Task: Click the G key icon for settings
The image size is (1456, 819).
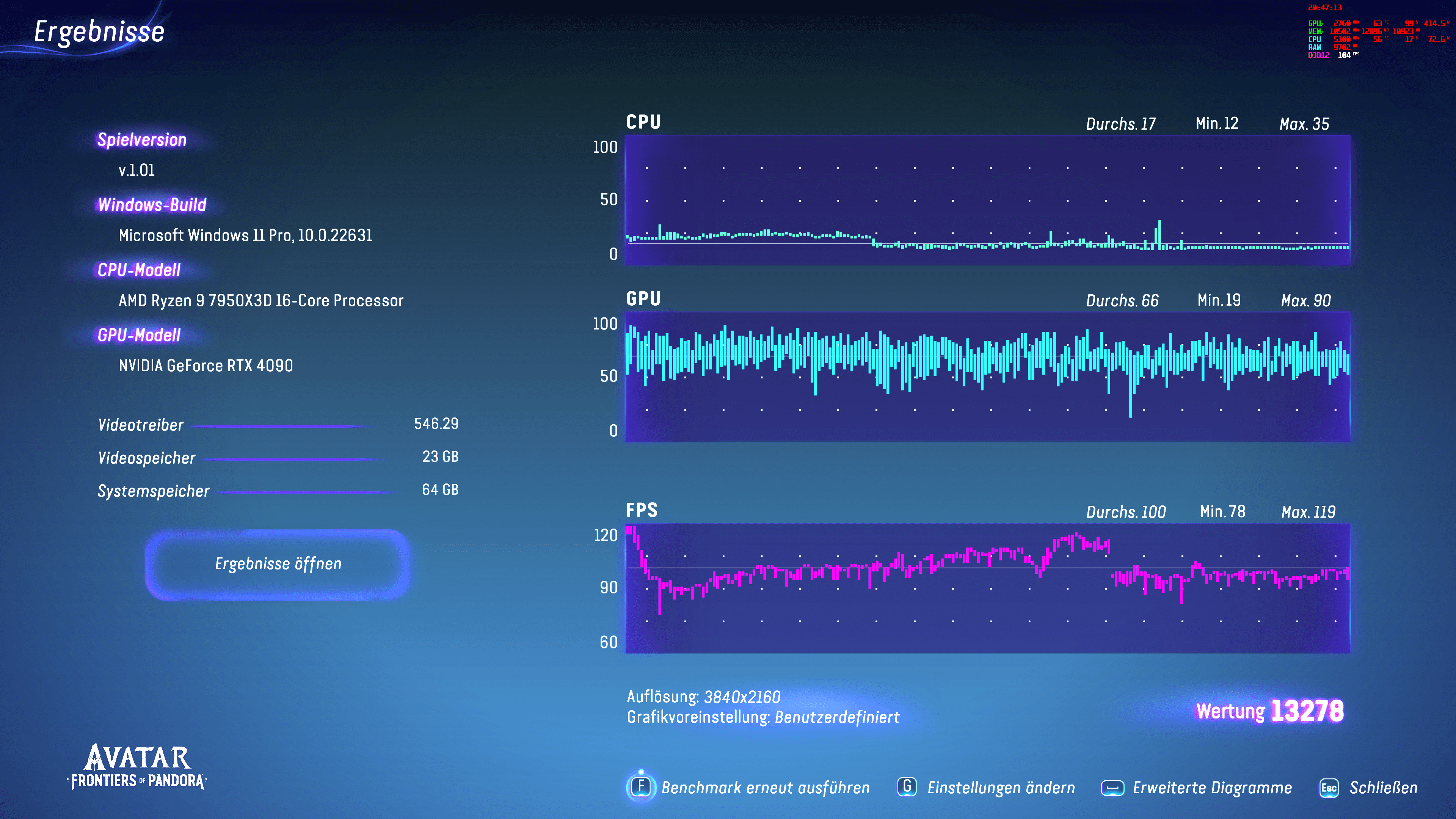Action: [907, 787]
